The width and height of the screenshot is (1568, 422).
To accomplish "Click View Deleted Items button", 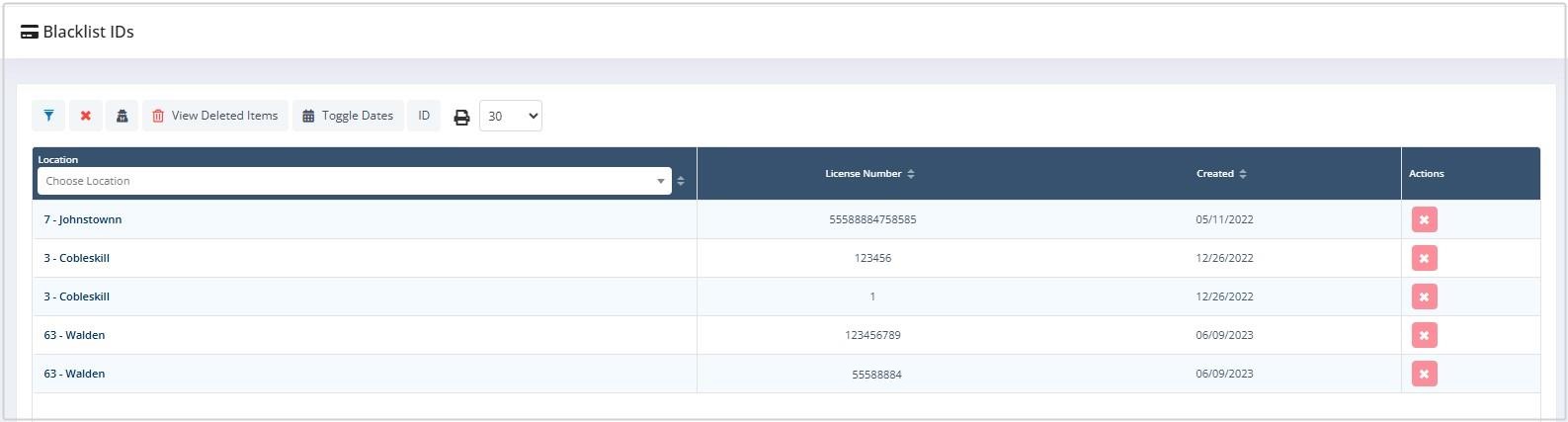I will [x=215, y=116].
